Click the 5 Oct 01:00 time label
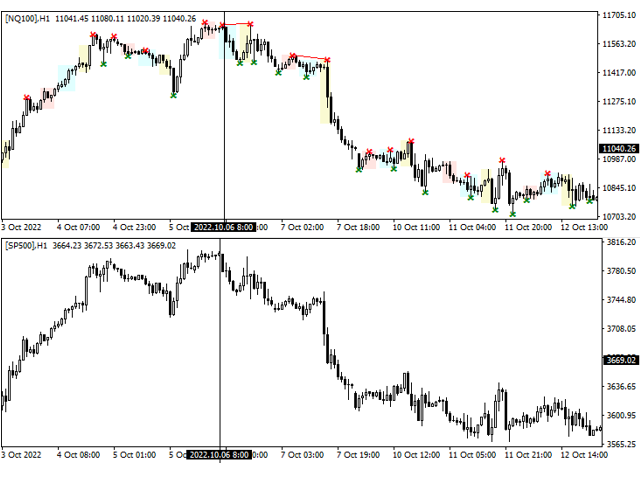Image resolution: width=640 pixels, height=480 pixels. [134, 455]
